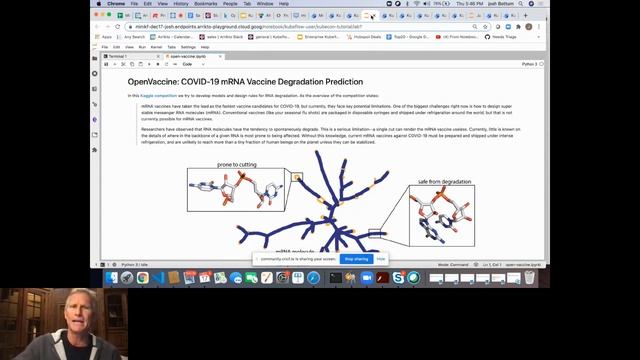Click the kernel status circle indicator
The image size is (640, 360).
point(541,64)
